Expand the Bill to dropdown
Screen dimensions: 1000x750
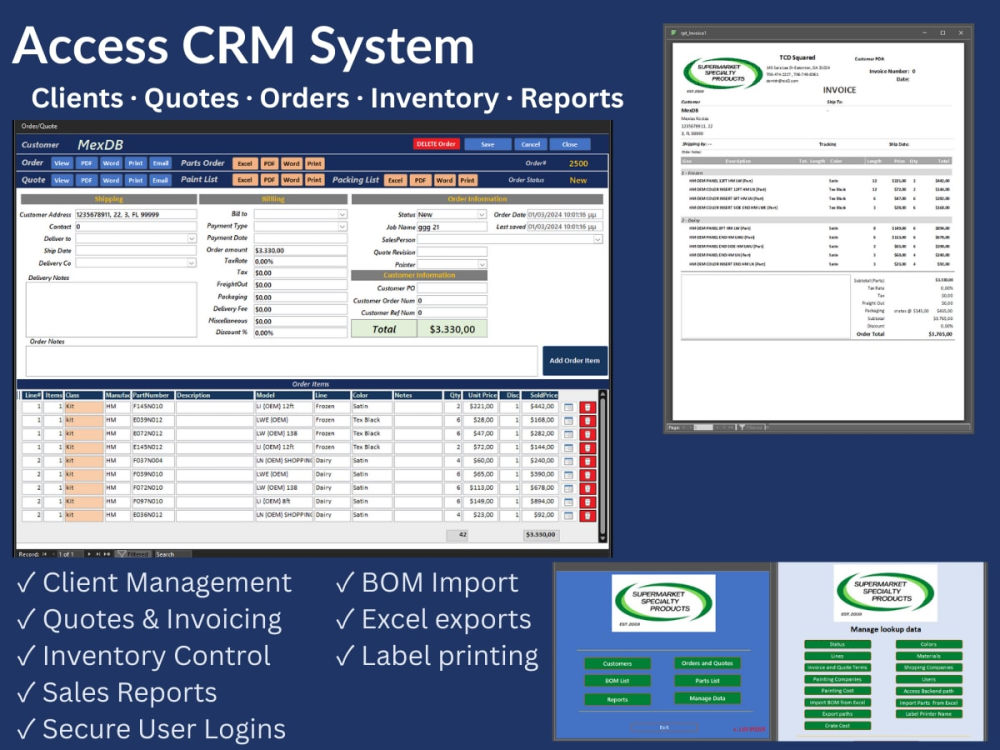pos(342,214)
